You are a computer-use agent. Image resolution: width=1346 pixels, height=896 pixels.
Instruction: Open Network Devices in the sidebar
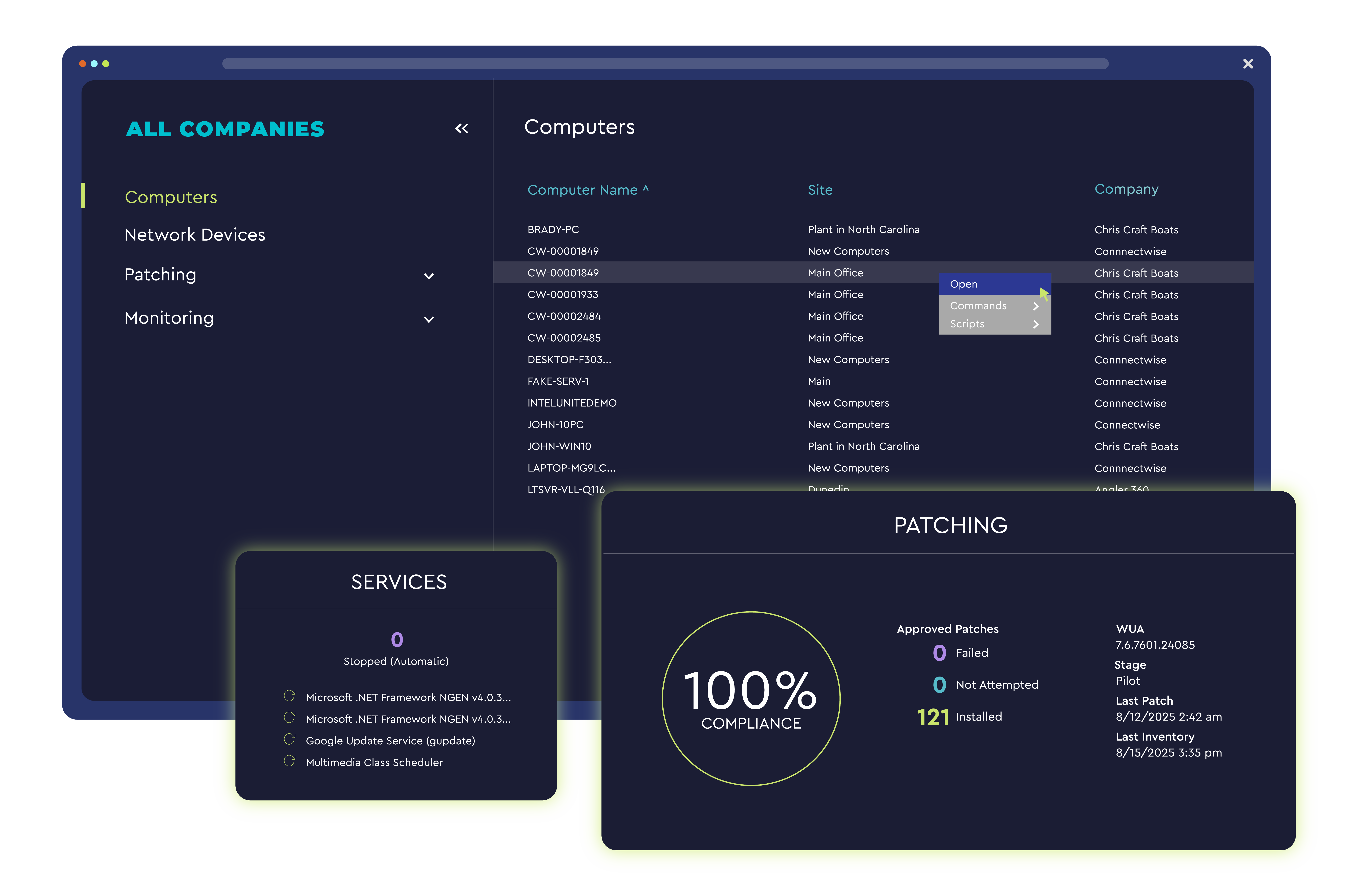195,235
